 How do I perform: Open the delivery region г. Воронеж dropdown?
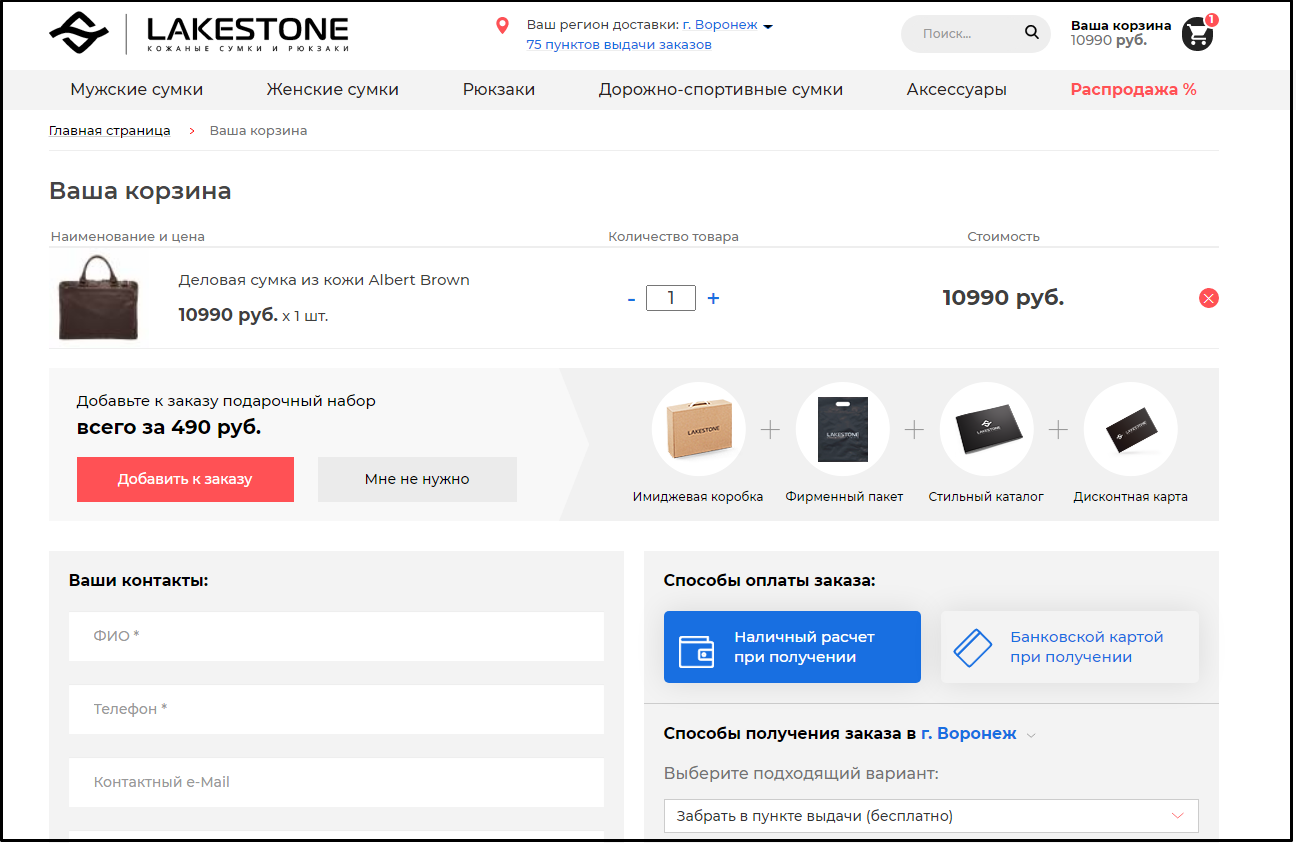click(x=727, y=24)
